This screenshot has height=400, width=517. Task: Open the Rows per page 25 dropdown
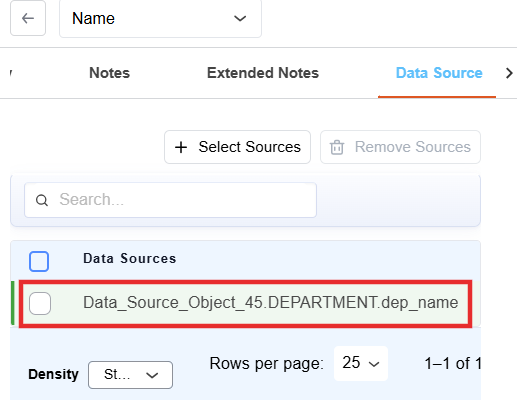pos(361,363)
